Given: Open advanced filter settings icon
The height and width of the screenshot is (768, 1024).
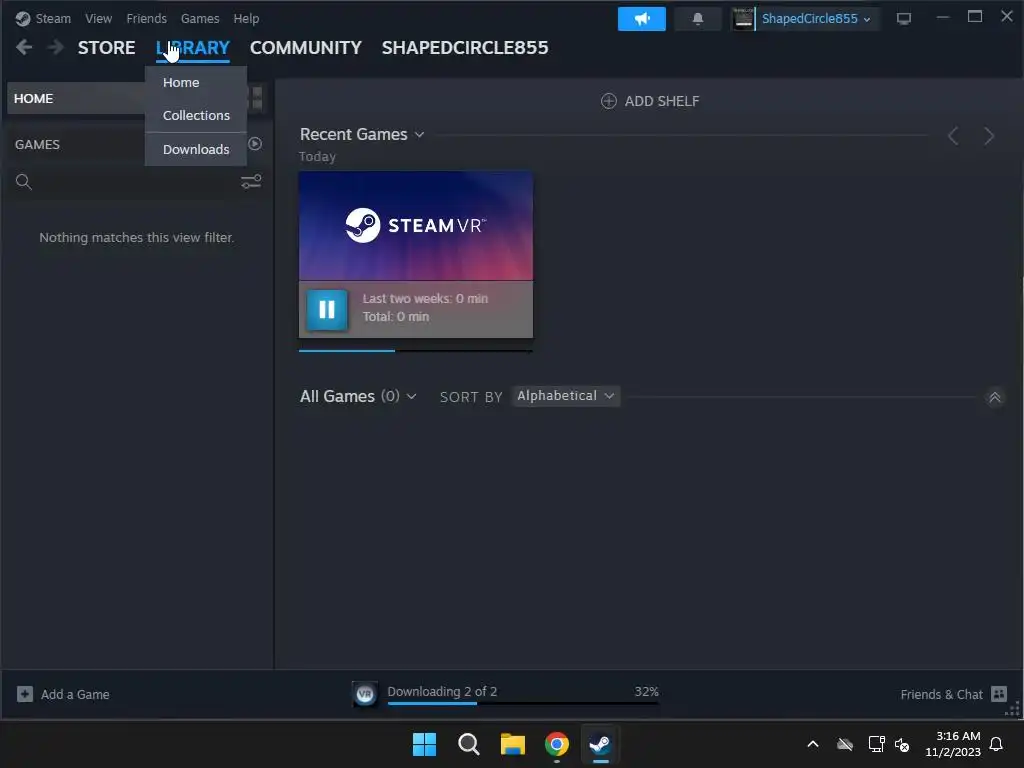Looking at the screenshot, I should [x=251, y=182].
